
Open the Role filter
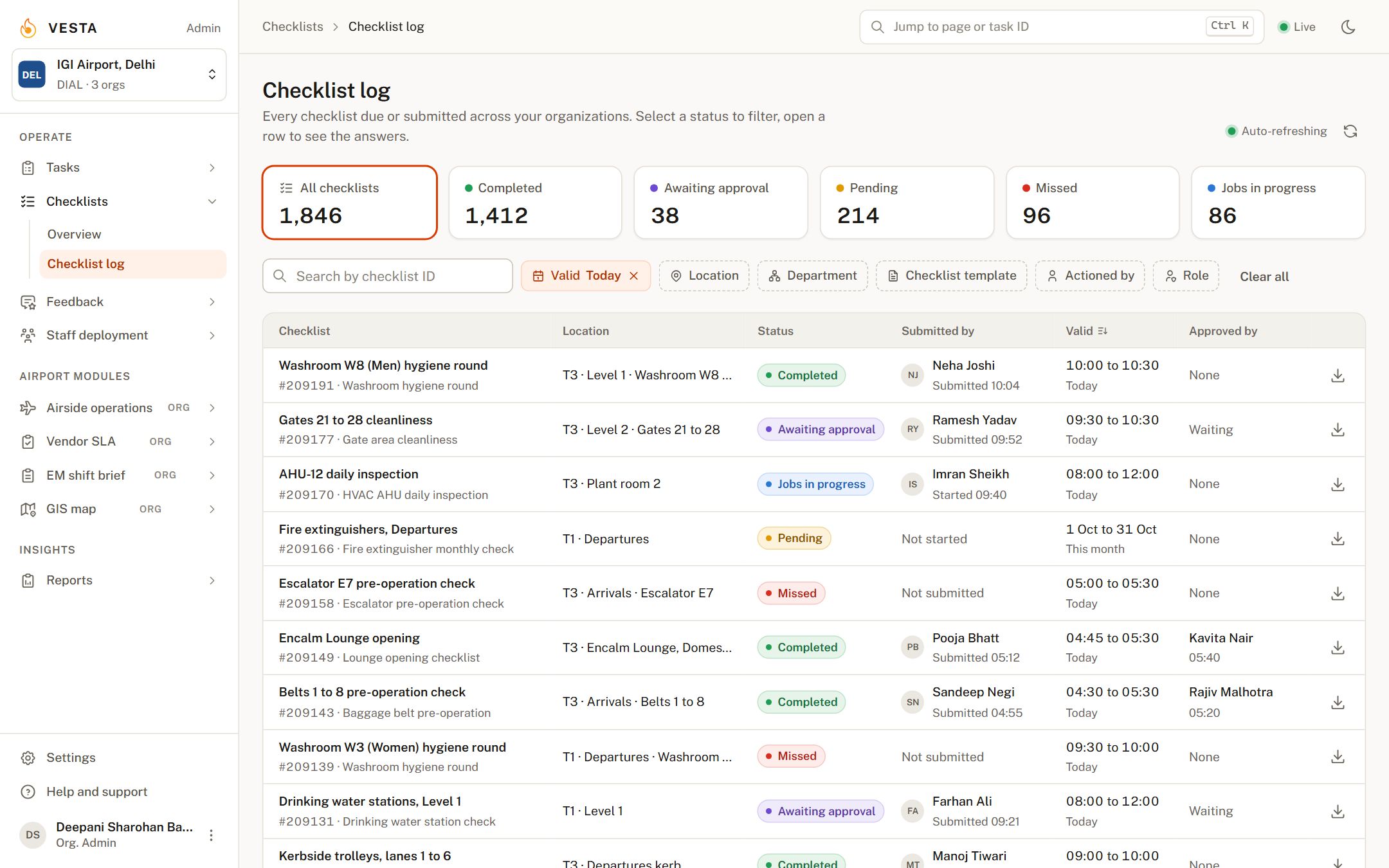(x=1186, y=276)
